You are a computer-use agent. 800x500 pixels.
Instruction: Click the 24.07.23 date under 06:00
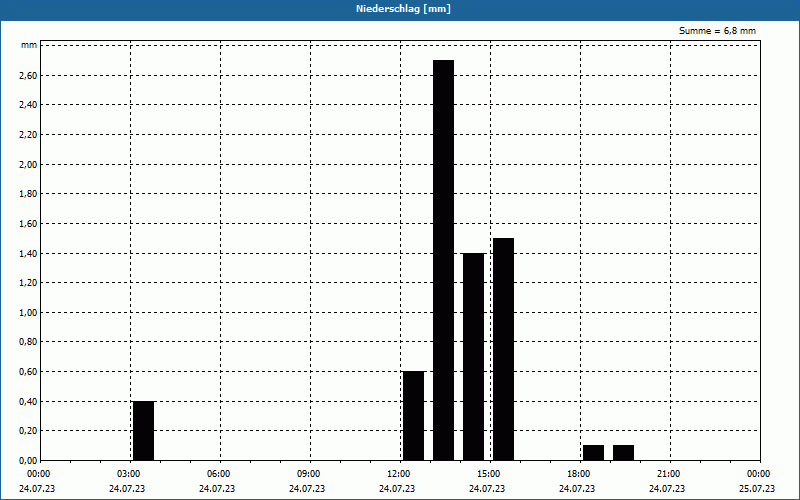(x=217, y=488)
